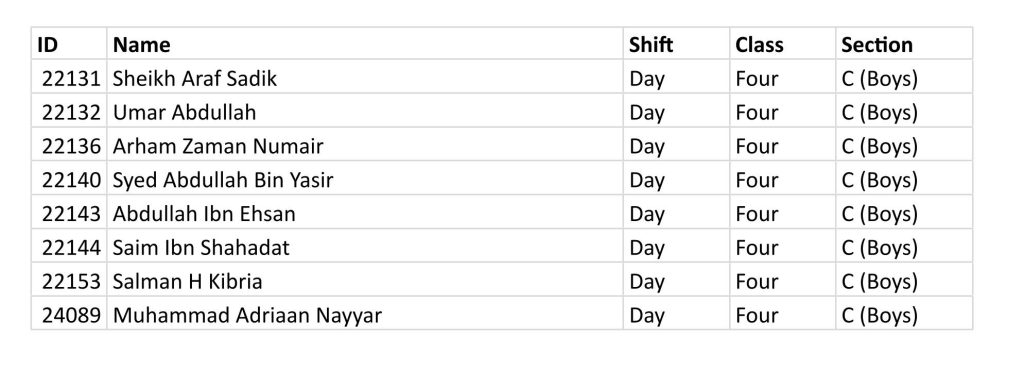
Task: Select ID cell 22143
Action: click(69, 214)
